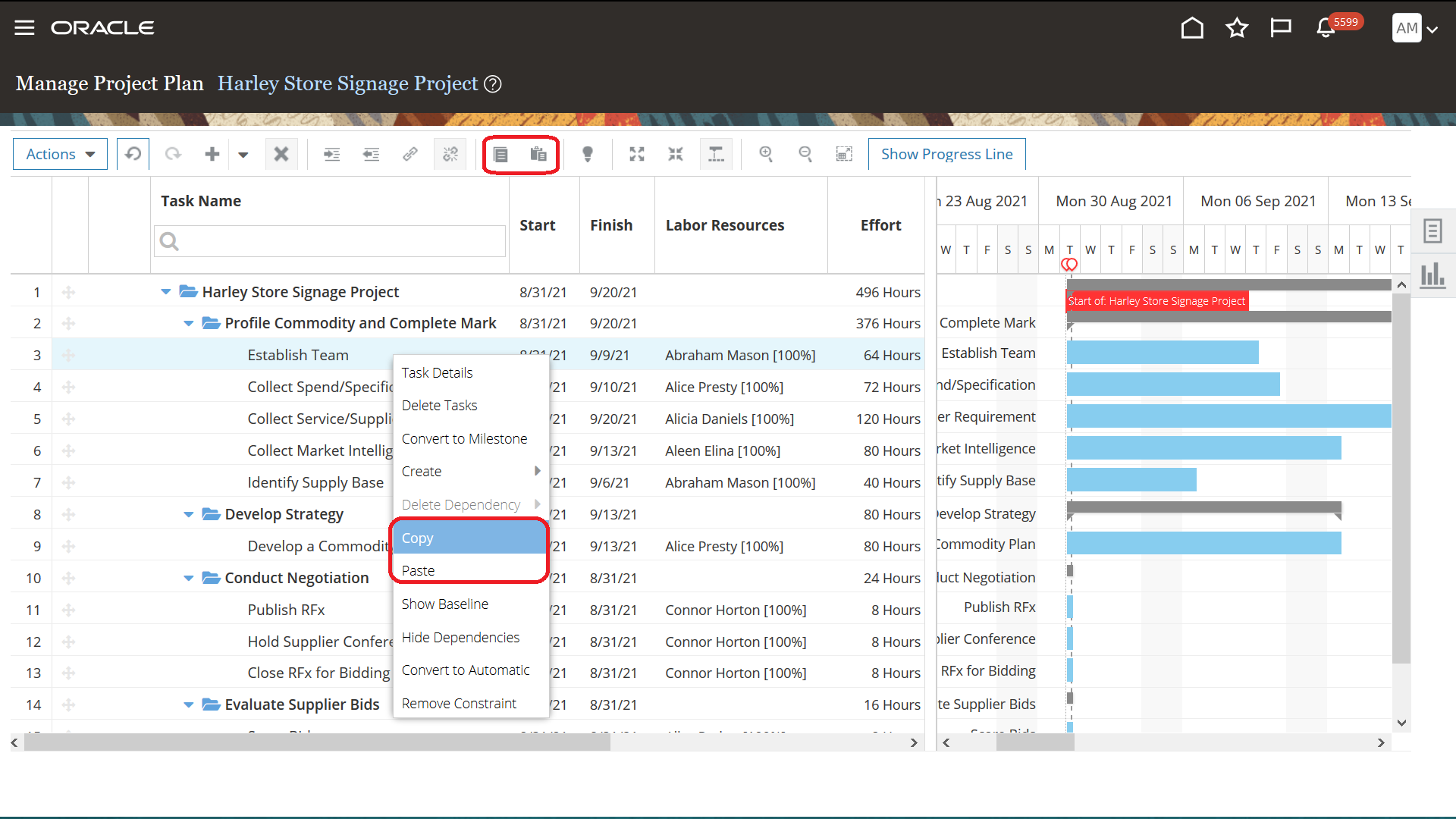This screenshot has width=1456, height=819.
Task: Click the Zoom to Fit icon
Action: pyautogui.click(x=844, y=154)
